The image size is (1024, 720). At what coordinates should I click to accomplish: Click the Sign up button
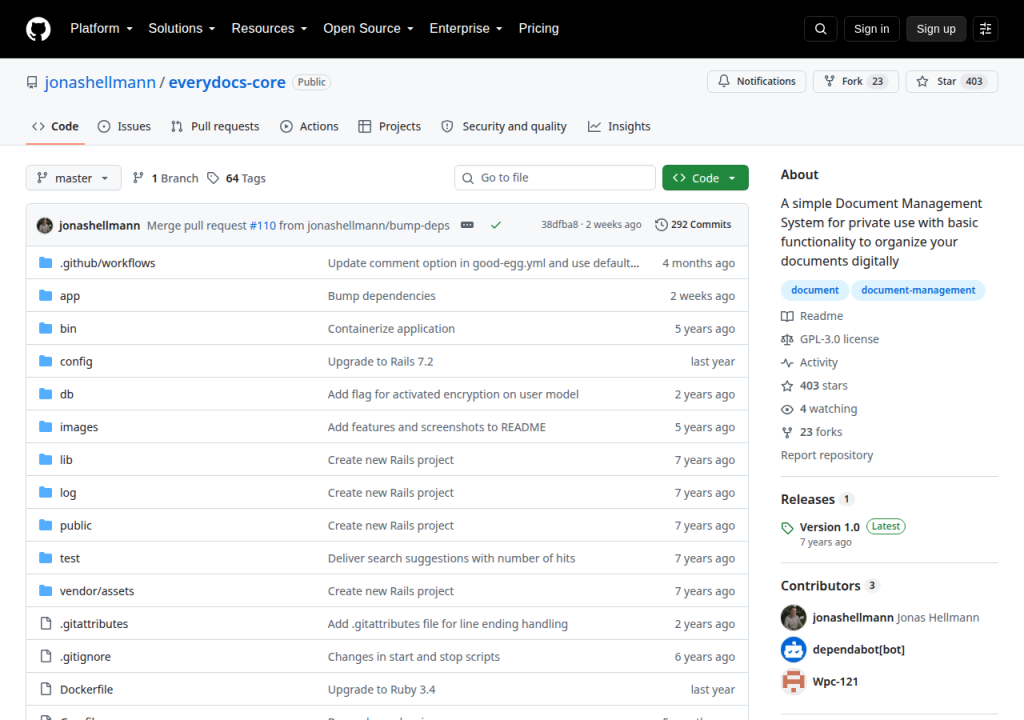click(936, 29)
